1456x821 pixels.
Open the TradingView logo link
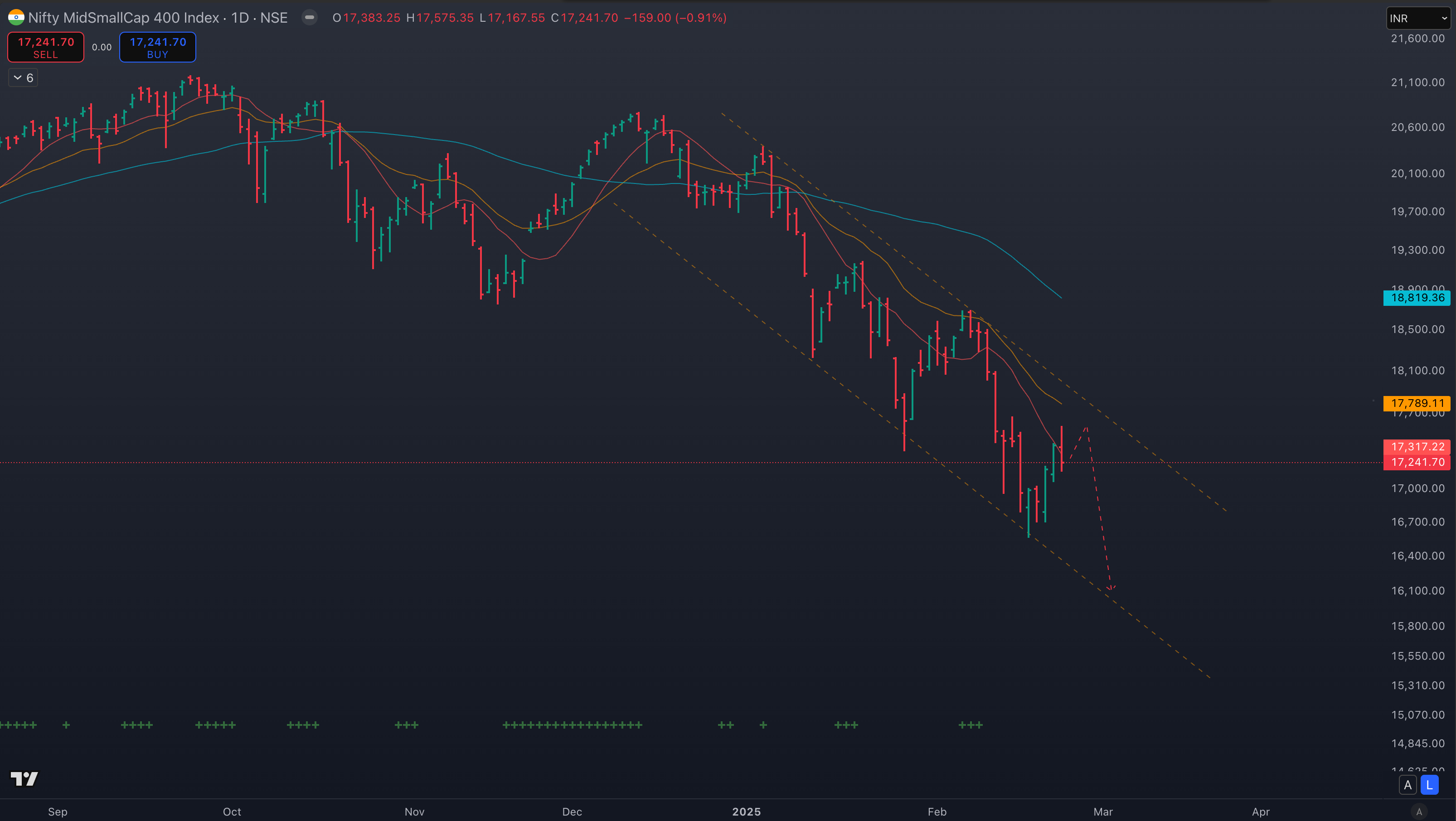pyautogui.click(x=24, y=778)
